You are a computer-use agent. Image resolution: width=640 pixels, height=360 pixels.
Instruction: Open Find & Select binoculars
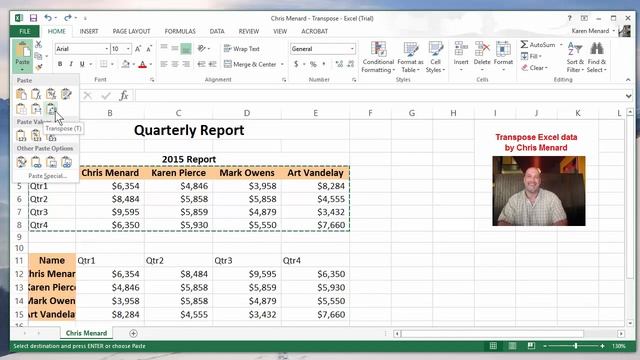597,57
